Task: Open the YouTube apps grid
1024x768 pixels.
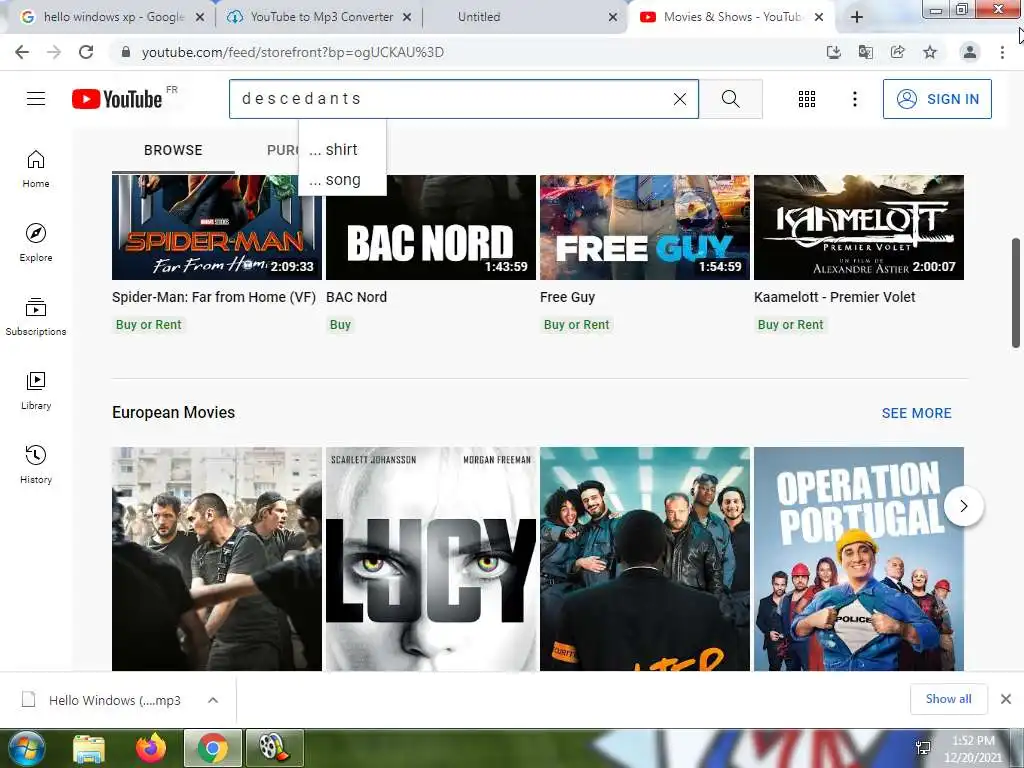Action: point(807,99)
